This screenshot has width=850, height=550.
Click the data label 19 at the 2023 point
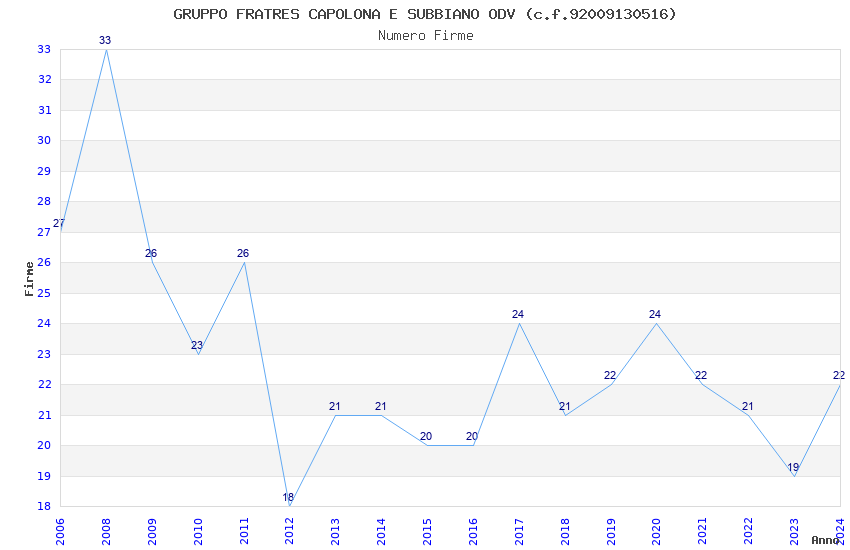tap(793, 467)
